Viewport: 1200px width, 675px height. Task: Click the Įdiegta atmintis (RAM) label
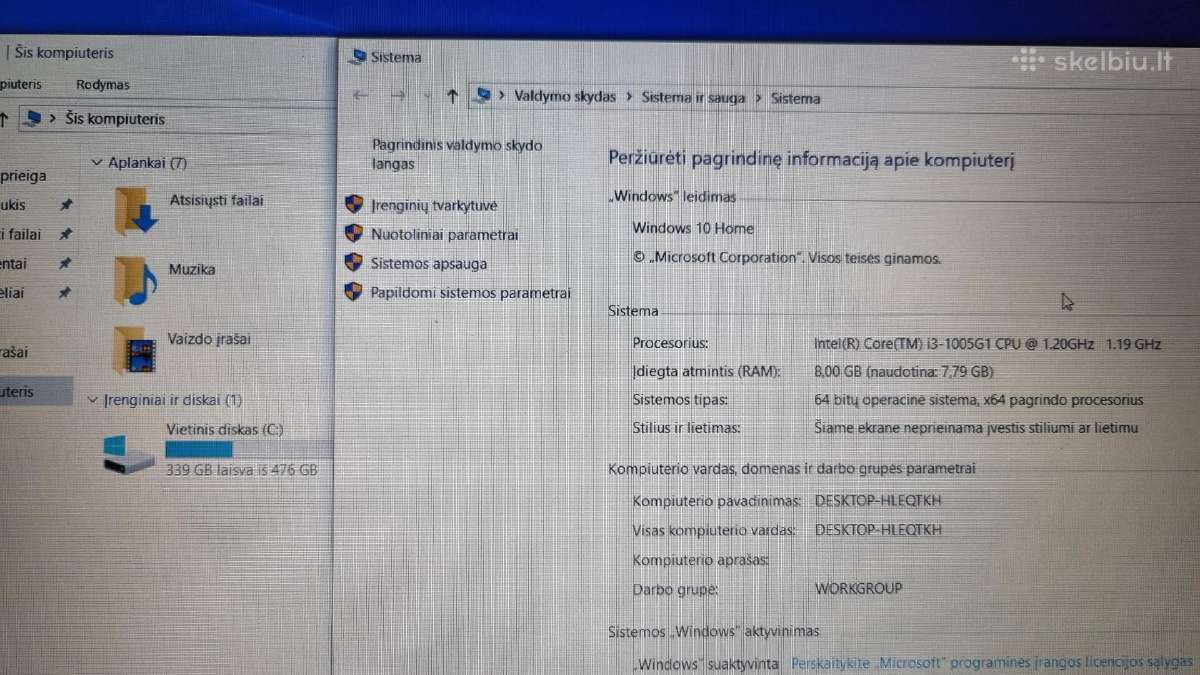pyautogui.click(x=706, y=371)
